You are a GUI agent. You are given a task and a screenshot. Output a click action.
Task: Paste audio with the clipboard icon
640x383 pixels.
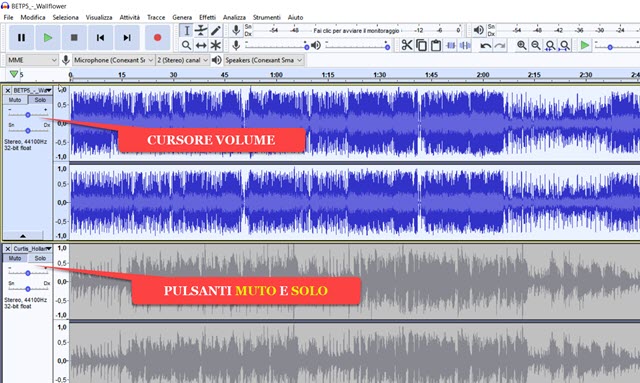click(x=436, y=45)
